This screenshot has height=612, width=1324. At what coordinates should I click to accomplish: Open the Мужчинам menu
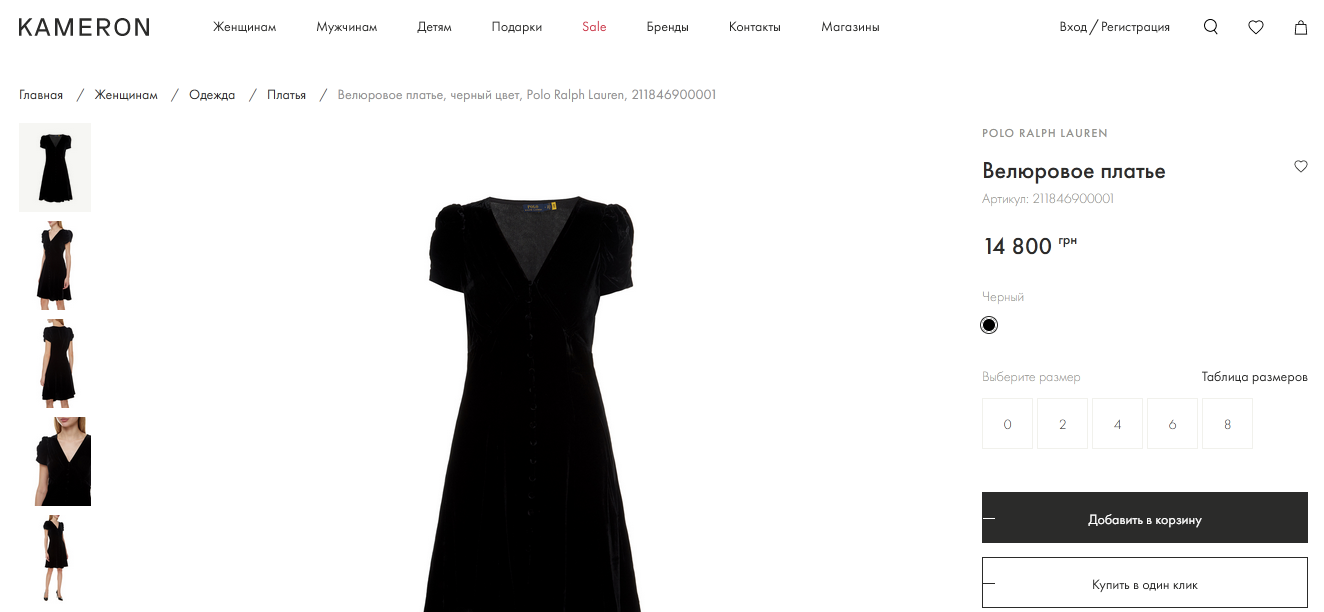(x=346, y=27)
